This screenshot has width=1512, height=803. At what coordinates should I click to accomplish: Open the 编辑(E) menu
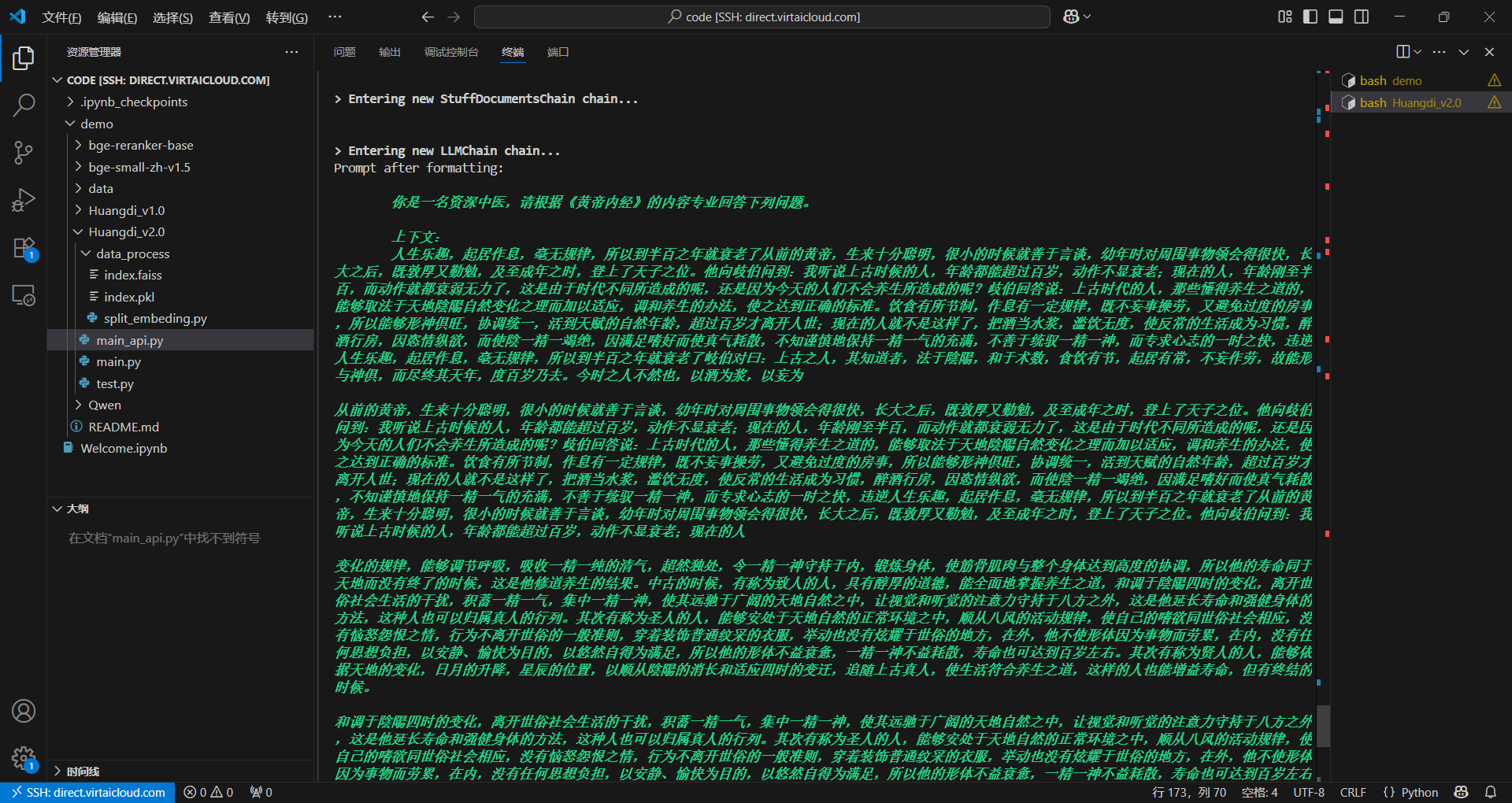117,17
